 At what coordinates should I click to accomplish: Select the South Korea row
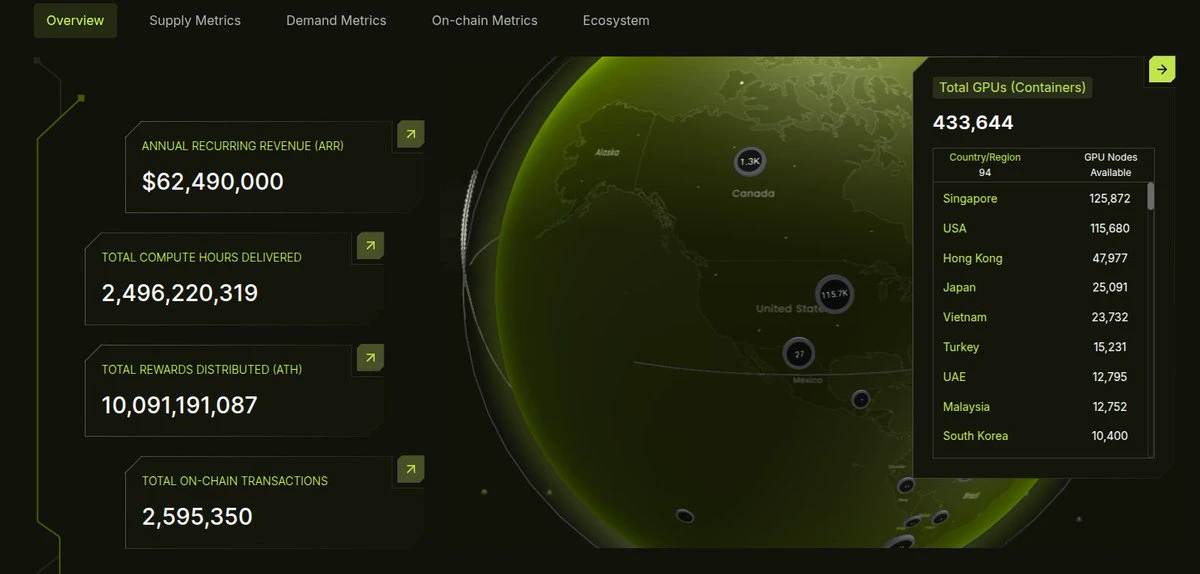click(x=1039, y=436)
